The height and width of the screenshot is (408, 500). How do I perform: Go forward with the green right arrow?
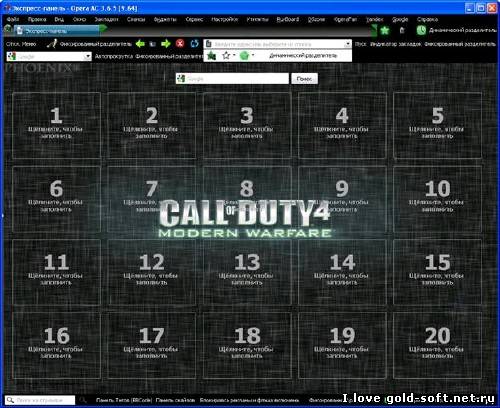(x=166, y=44)
